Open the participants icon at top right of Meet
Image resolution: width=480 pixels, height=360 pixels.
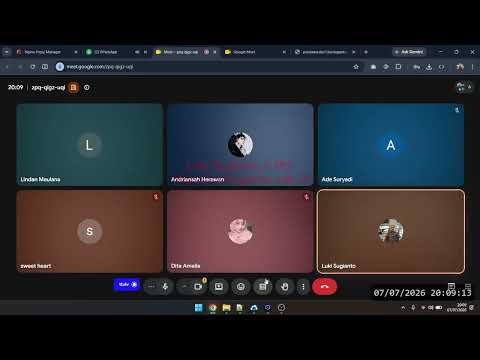461,87
